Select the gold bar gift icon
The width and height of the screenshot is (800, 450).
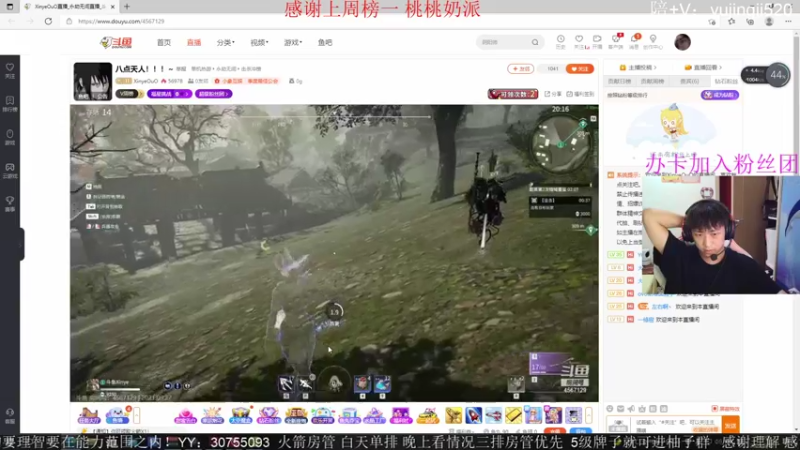(513, 415)
